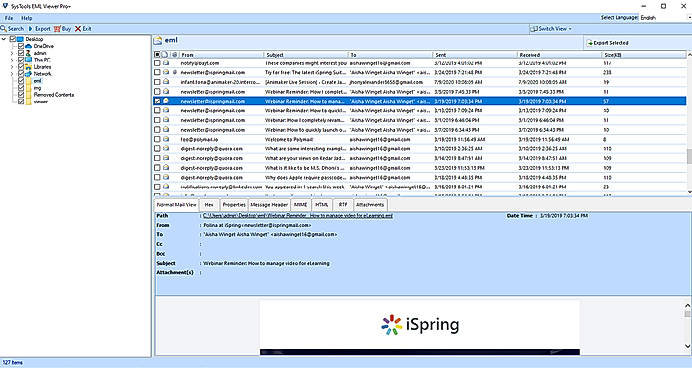The height and width of the screenshot is (368, 692).
Task: Switch to the Attachments tab
Action: click(x=370, y=205)
